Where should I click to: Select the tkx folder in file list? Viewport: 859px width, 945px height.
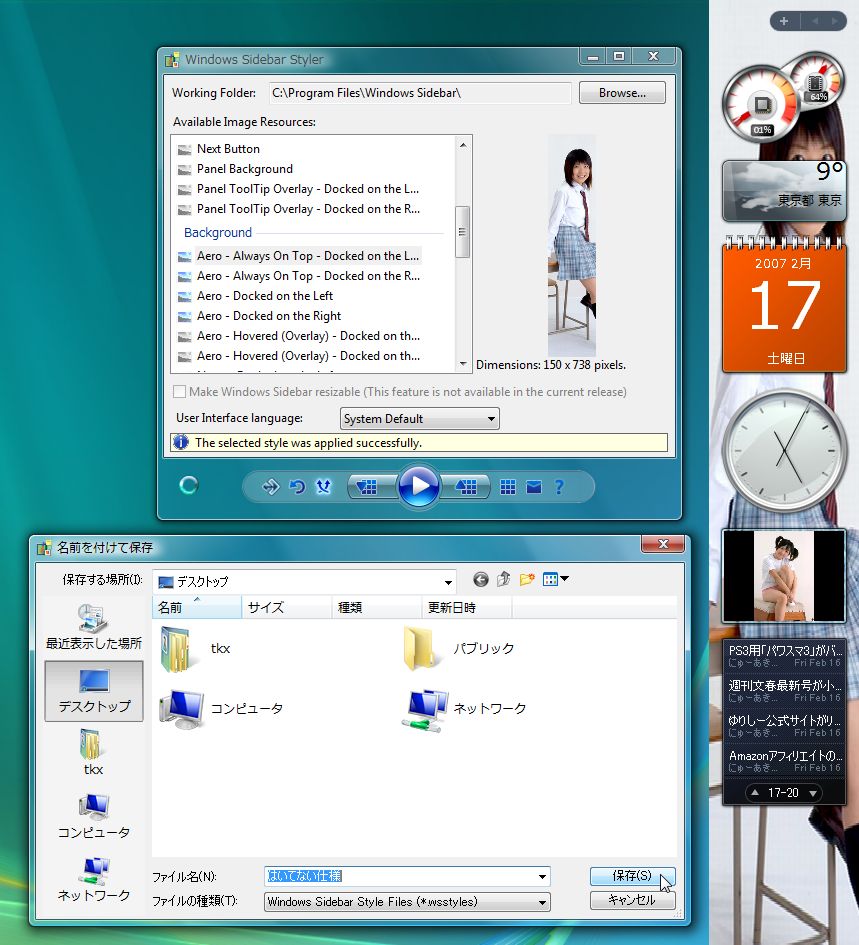pos(196,648)
